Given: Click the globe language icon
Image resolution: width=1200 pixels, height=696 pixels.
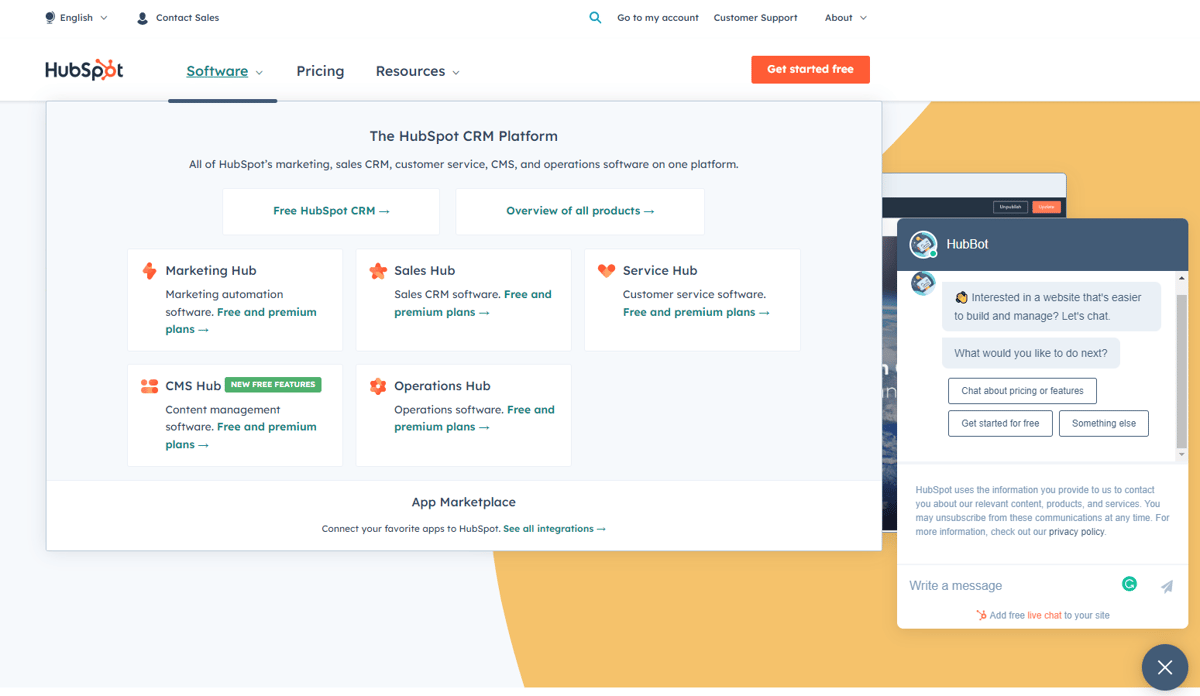Looking at the screenshot, I should pos(50,18).
